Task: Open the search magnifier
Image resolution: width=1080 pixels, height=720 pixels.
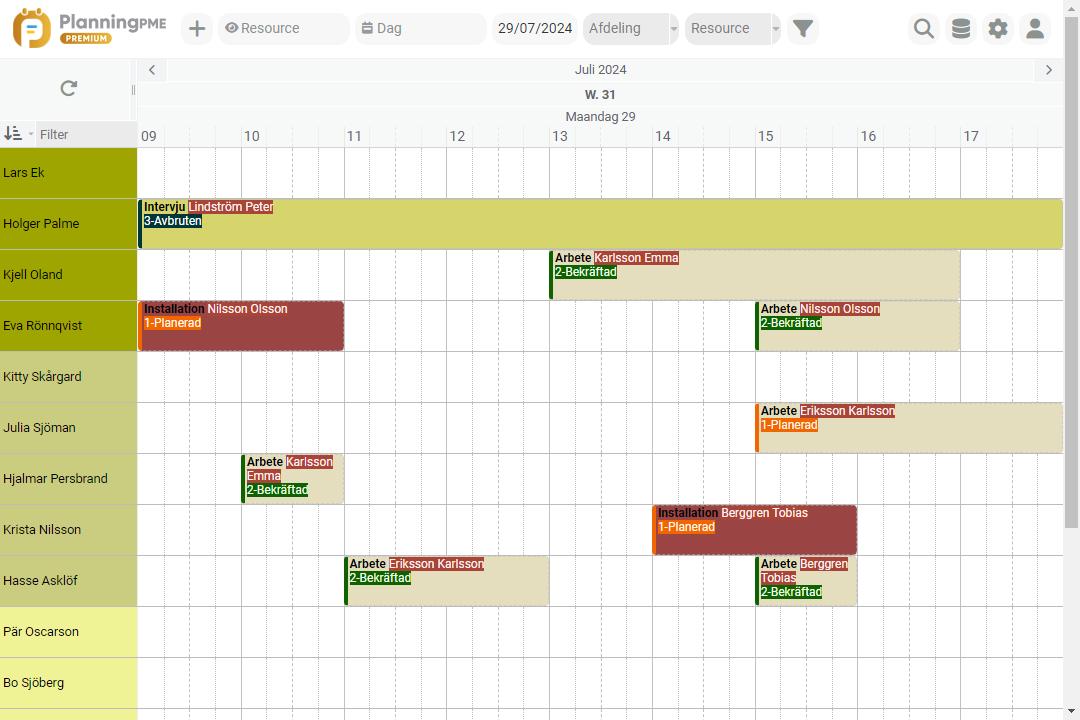Action: 924,28
